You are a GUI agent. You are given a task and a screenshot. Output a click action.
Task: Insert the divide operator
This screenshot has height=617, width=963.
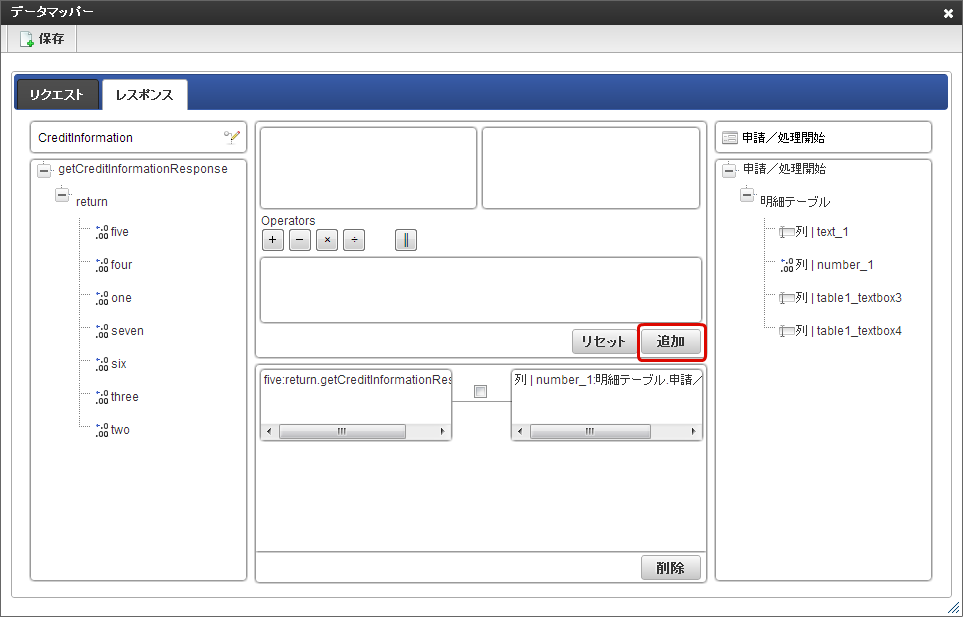[354, 240]
